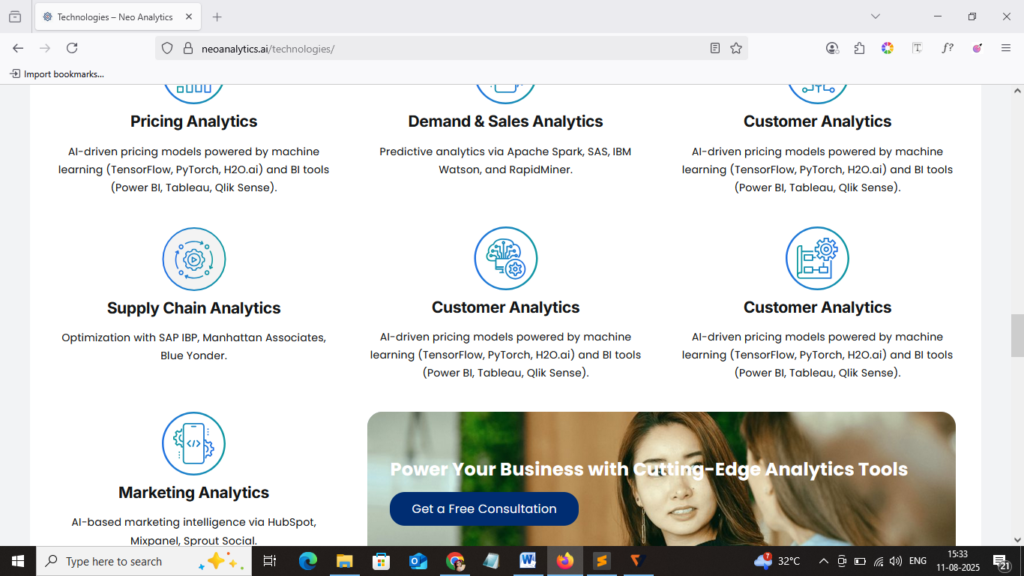Screen dimensions: 1024x576
Task: Click the taskbar search box
Action: (x=144, y=561)
